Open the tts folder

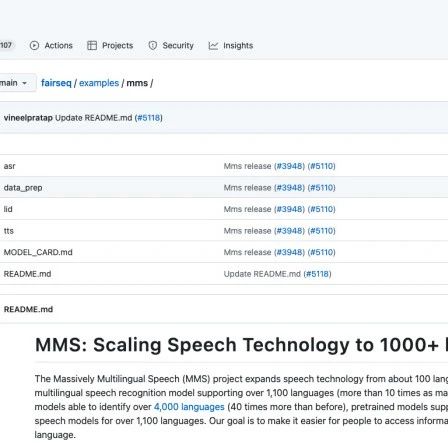click(9, 231)
